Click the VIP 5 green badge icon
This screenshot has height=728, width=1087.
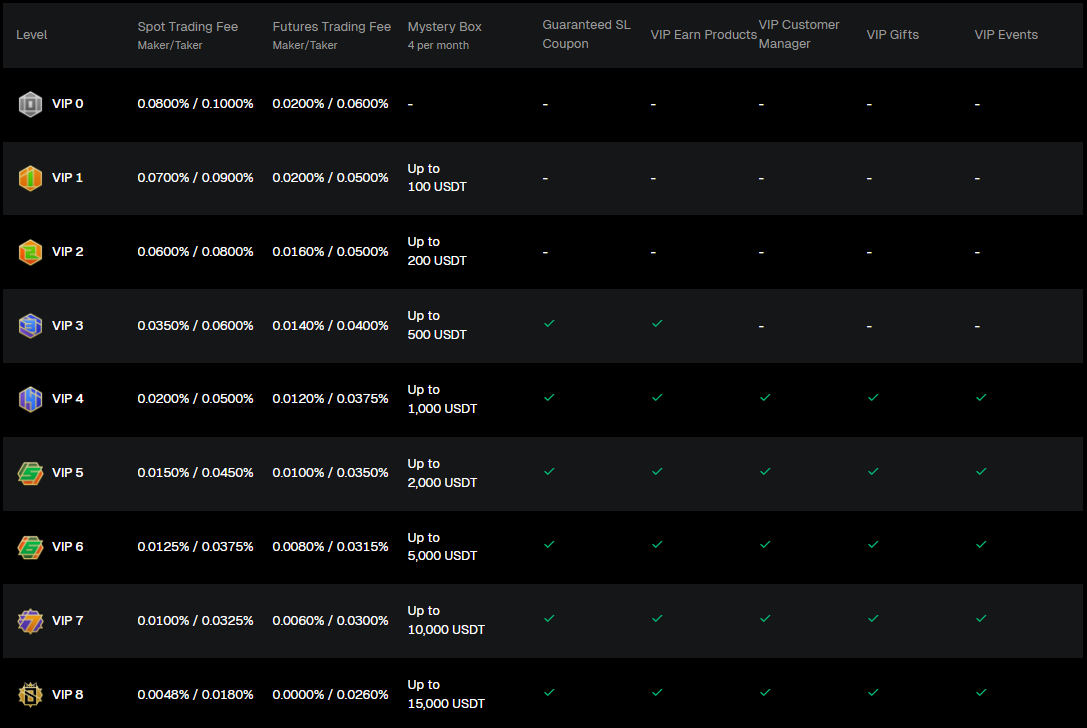tap(30, 474)
